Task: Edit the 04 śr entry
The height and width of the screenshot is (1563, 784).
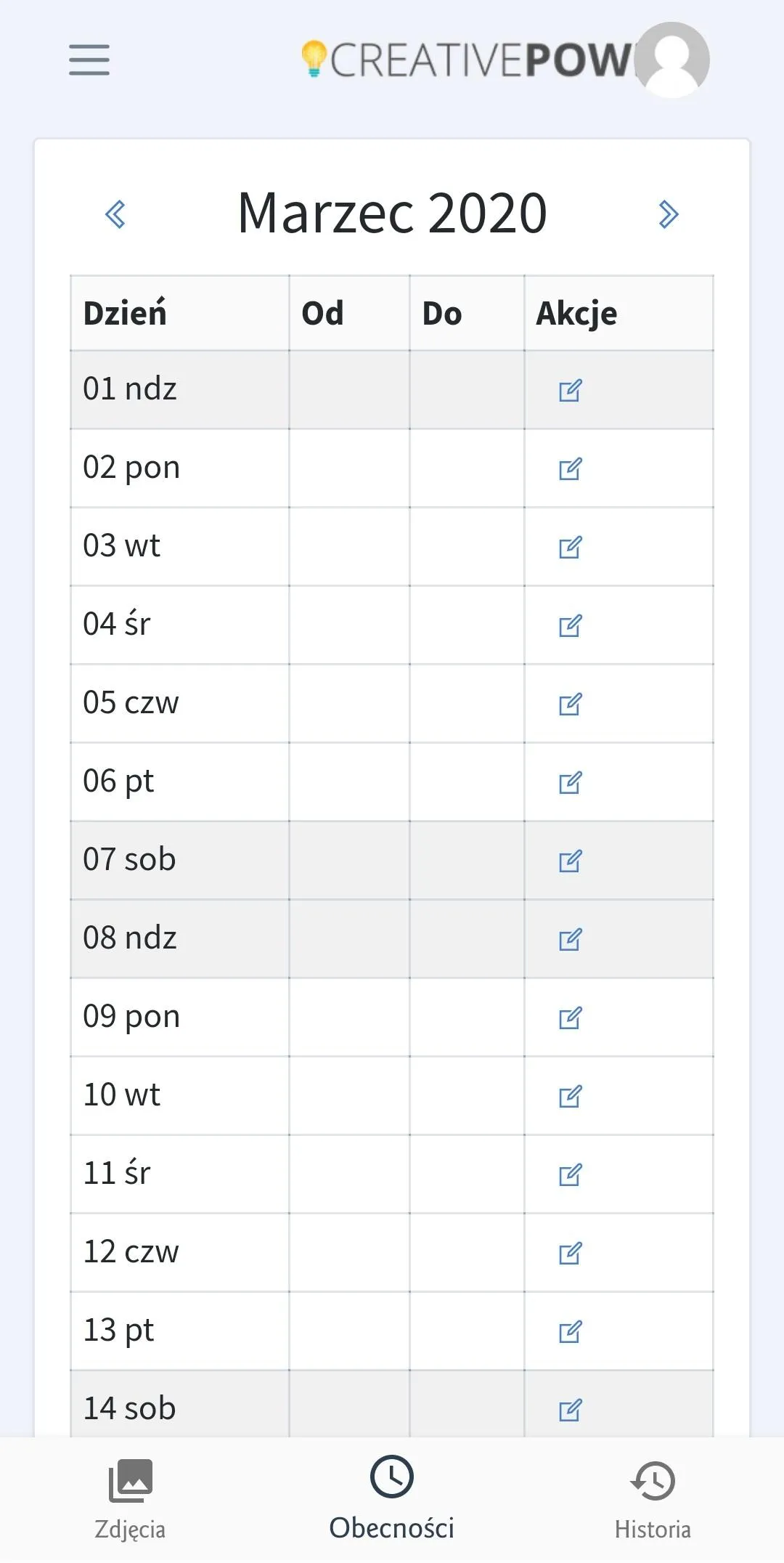Action: 570,625
